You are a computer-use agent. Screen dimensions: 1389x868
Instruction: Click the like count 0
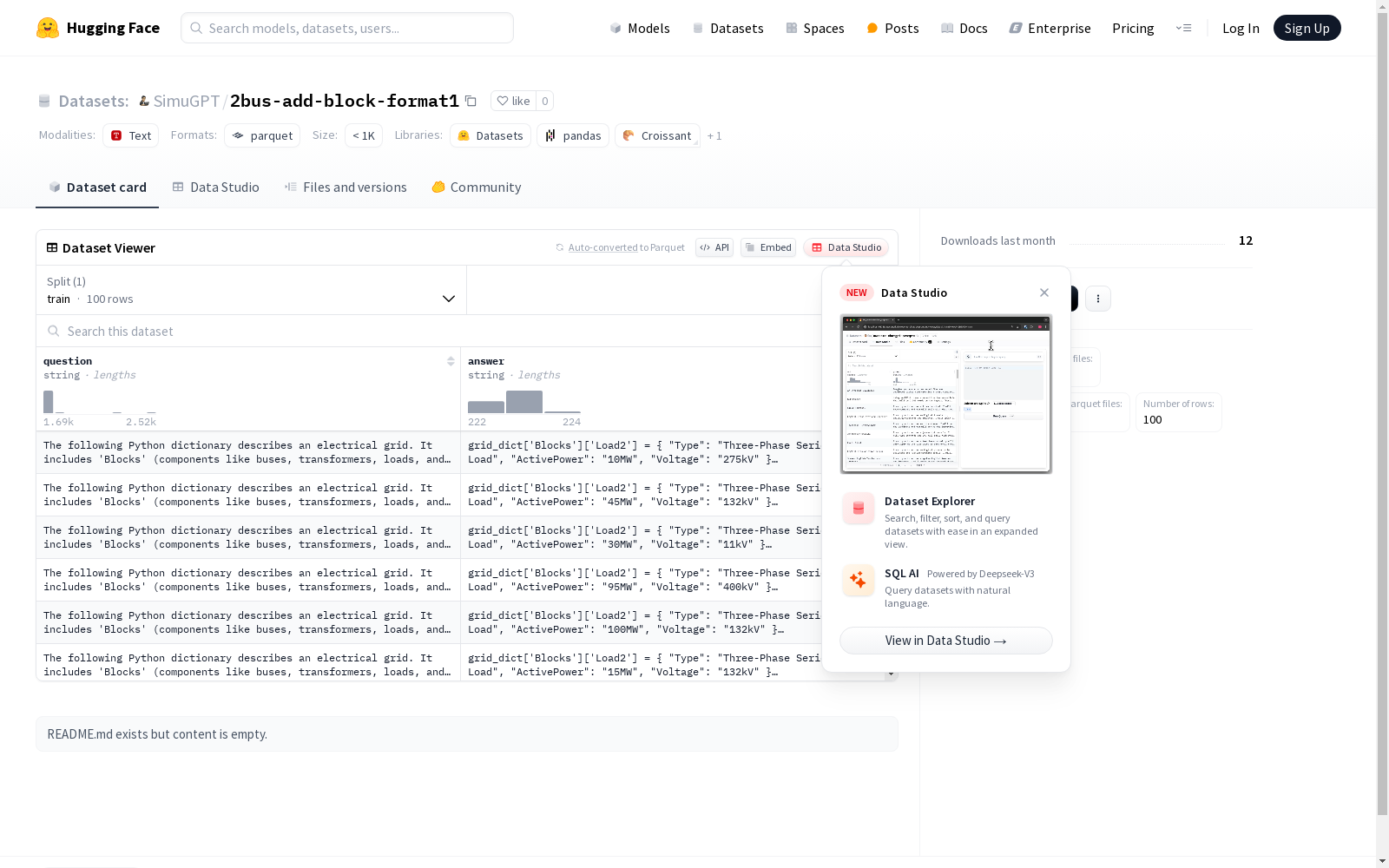tap(544, 101)
